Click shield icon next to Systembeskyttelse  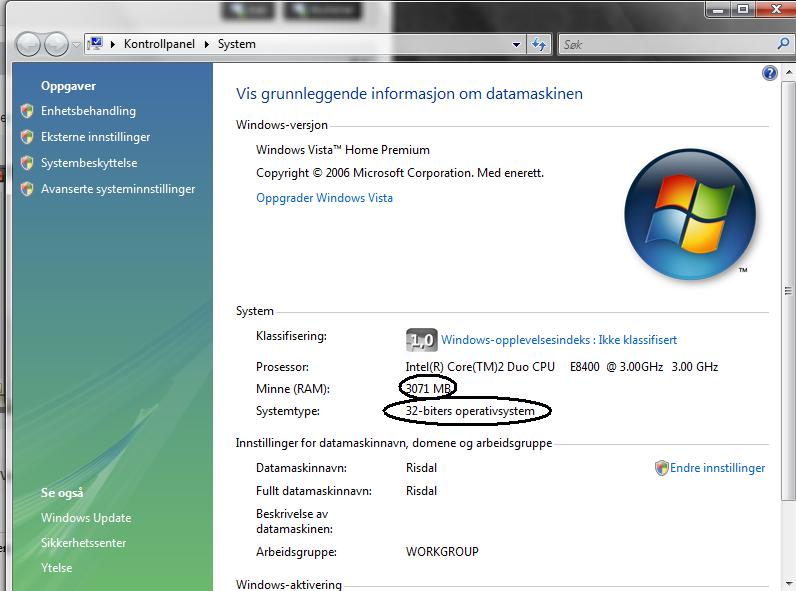(x=27, y=162)
